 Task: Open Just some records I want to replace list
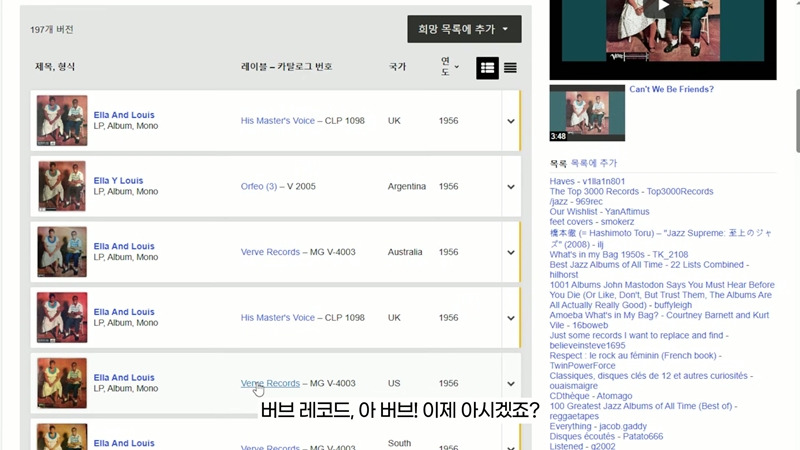coord(639,340)
